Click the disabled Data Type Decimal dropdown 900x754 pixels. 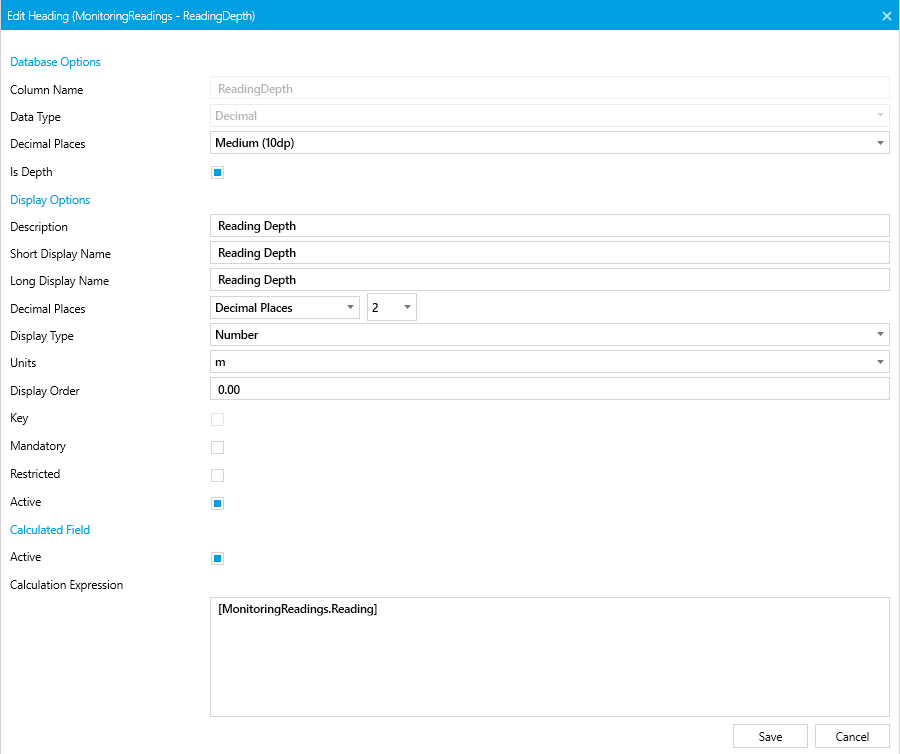(x=549, y=116)
